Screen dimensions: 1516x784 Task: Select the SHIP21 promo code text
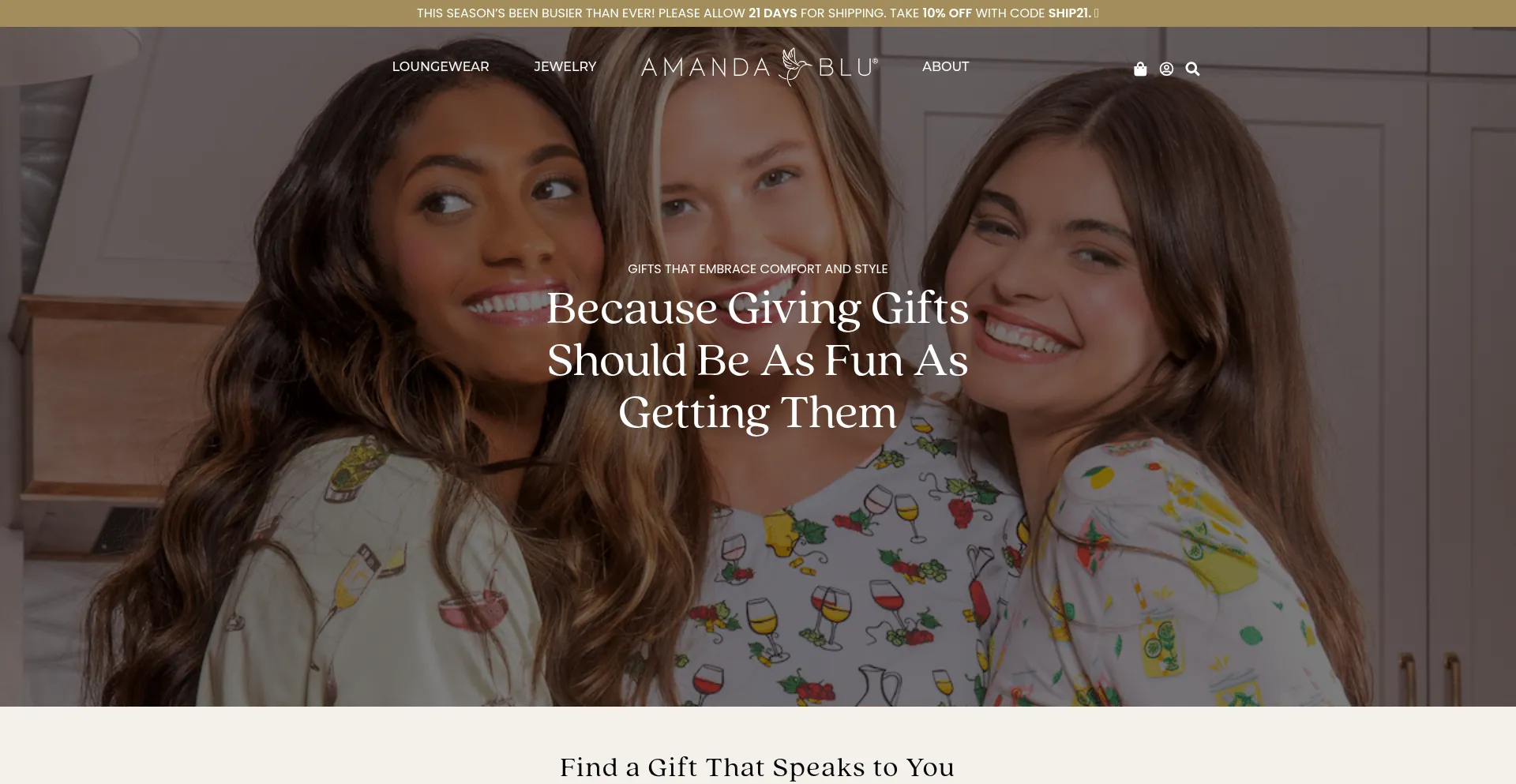[1069, 13]
